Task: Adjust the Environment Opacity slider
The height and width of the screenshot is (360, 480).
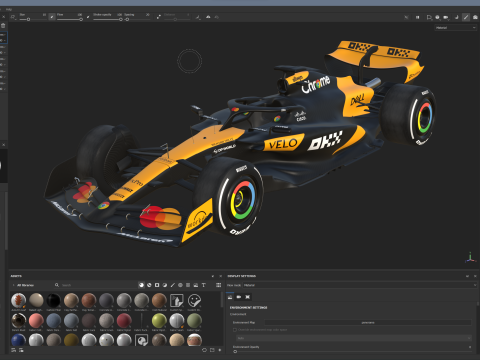Action: point(352,351)
